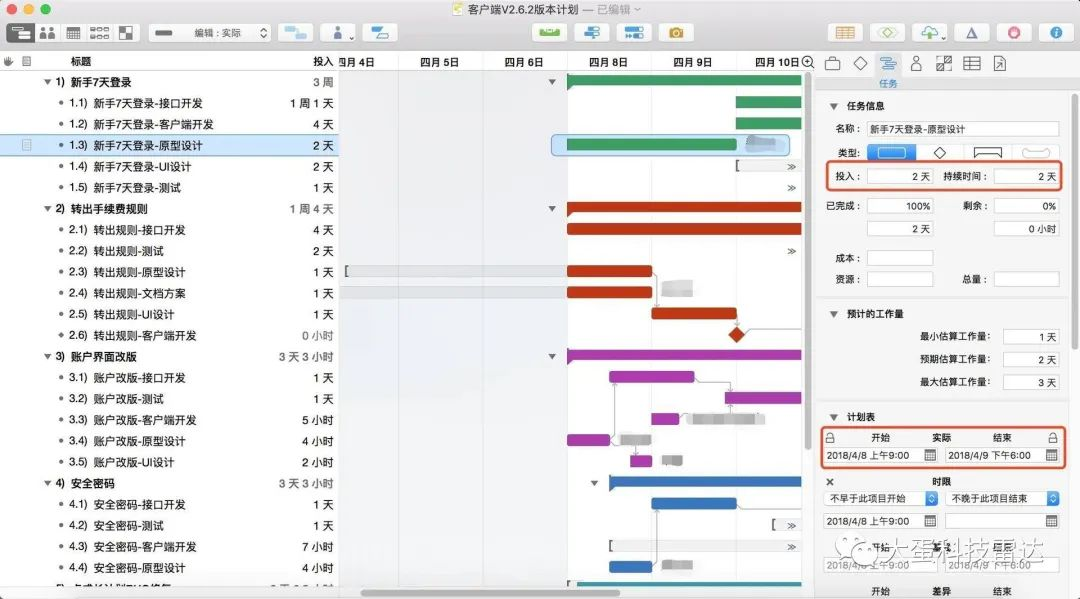Collapse group 3) 账户界面改版
The height and width of the screenshot is (599, 1080).
(47, 357)
